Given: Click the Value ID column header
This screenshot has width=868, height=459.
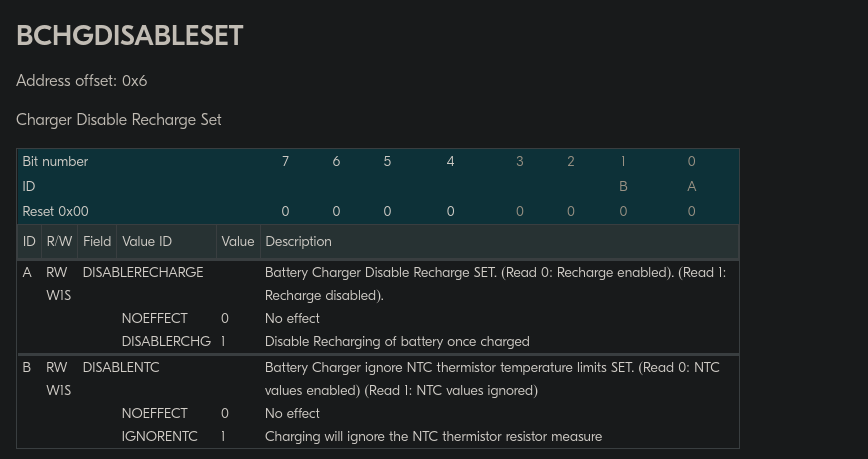Looking at the screenshot, I should 147,241.
